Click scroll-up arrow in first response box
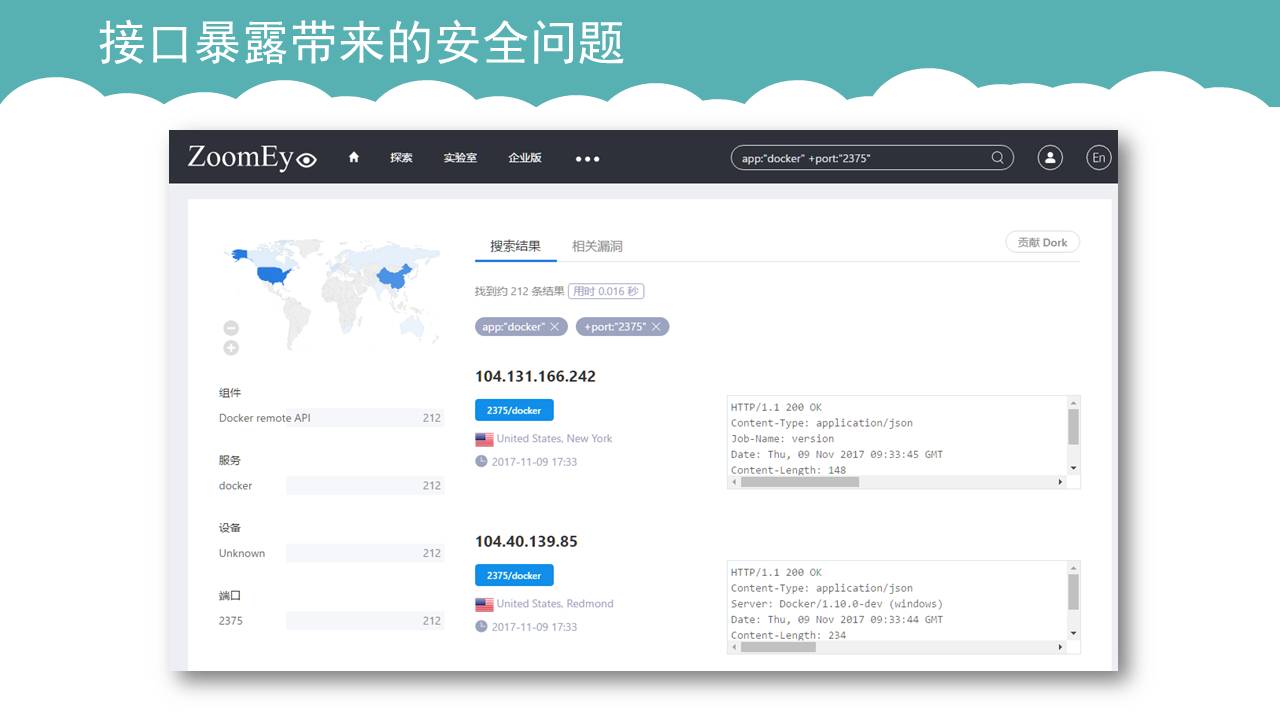 coord(1073,402)
